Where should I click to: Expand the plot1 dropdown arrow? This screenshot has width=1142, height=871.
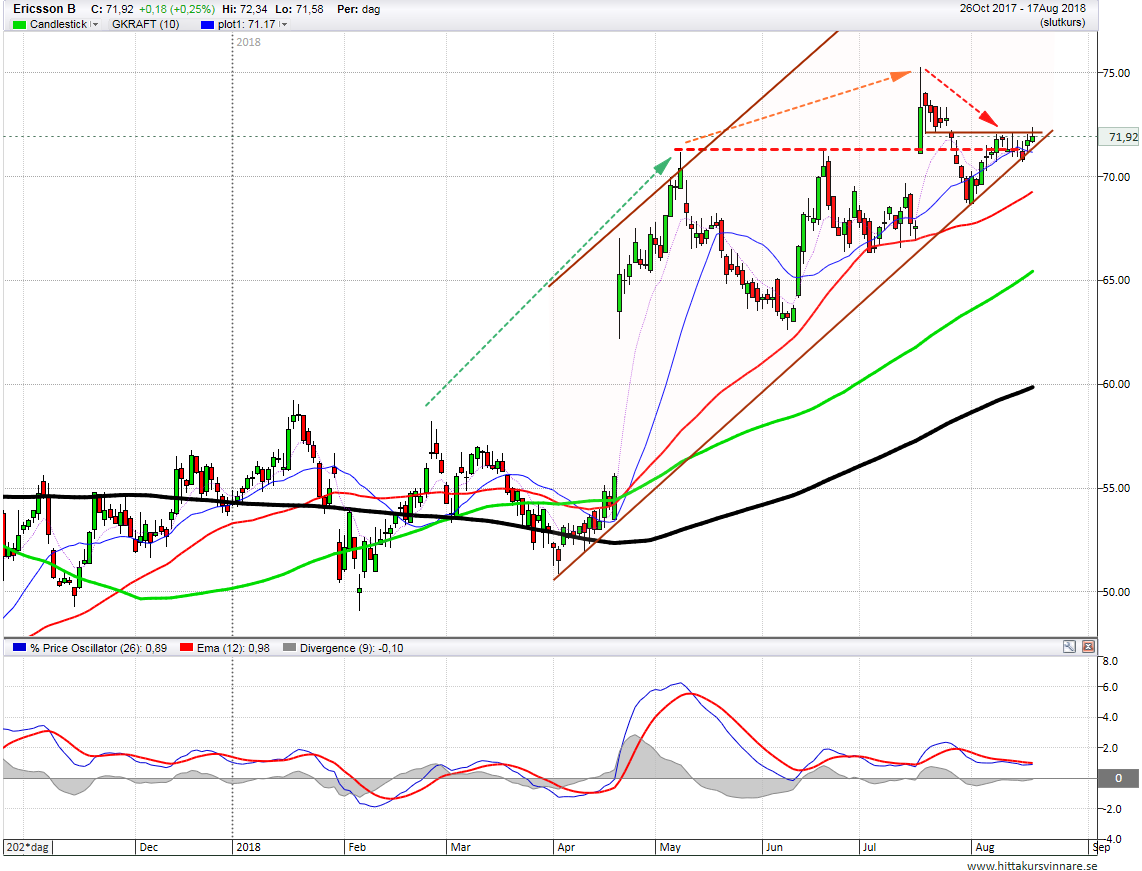[x=283, y=25]
